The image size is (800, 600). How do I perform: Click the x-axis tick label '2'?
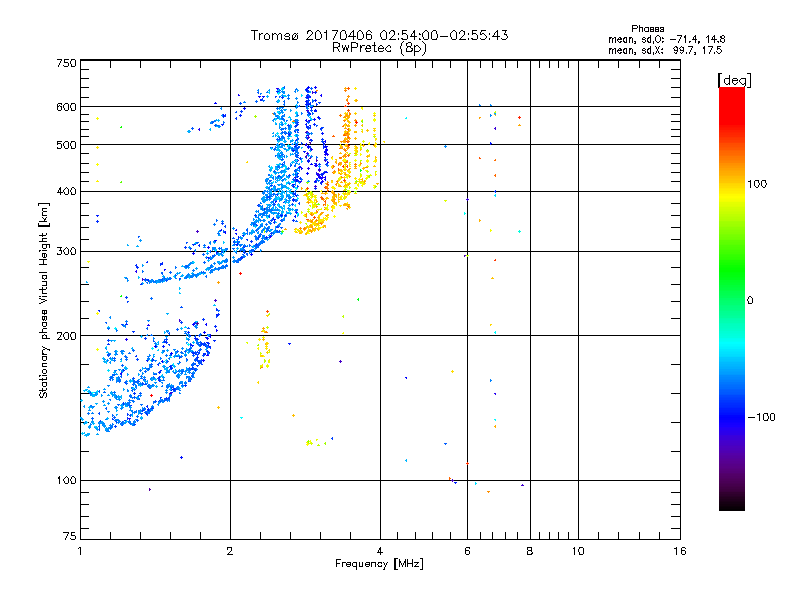click(x=230, y=551)
